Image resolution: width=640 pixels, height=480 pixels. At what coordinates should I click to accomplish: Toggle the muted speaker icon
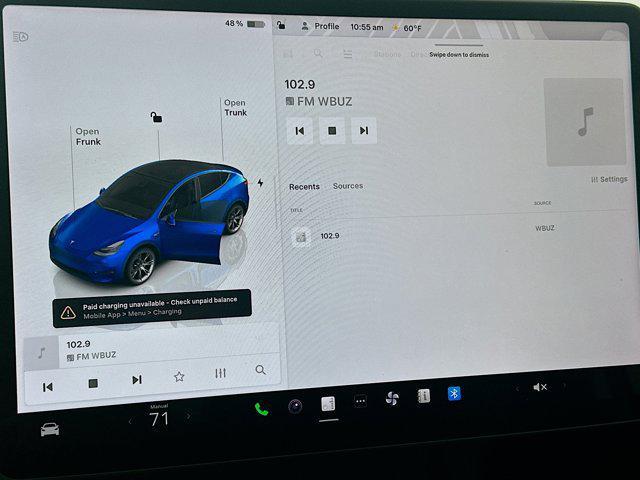click(540, 387)
